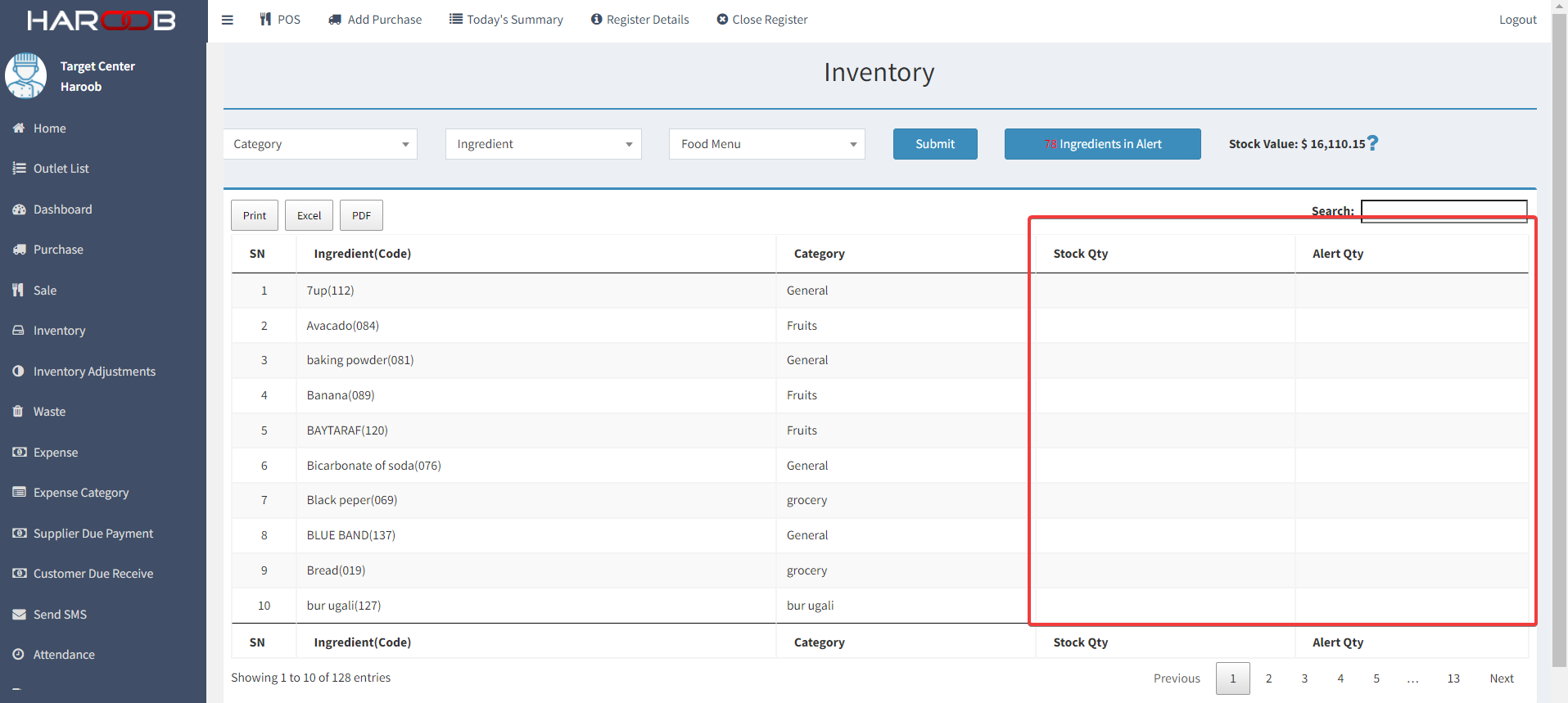Click the Outlet List icon in sidebar

[19, 169]
